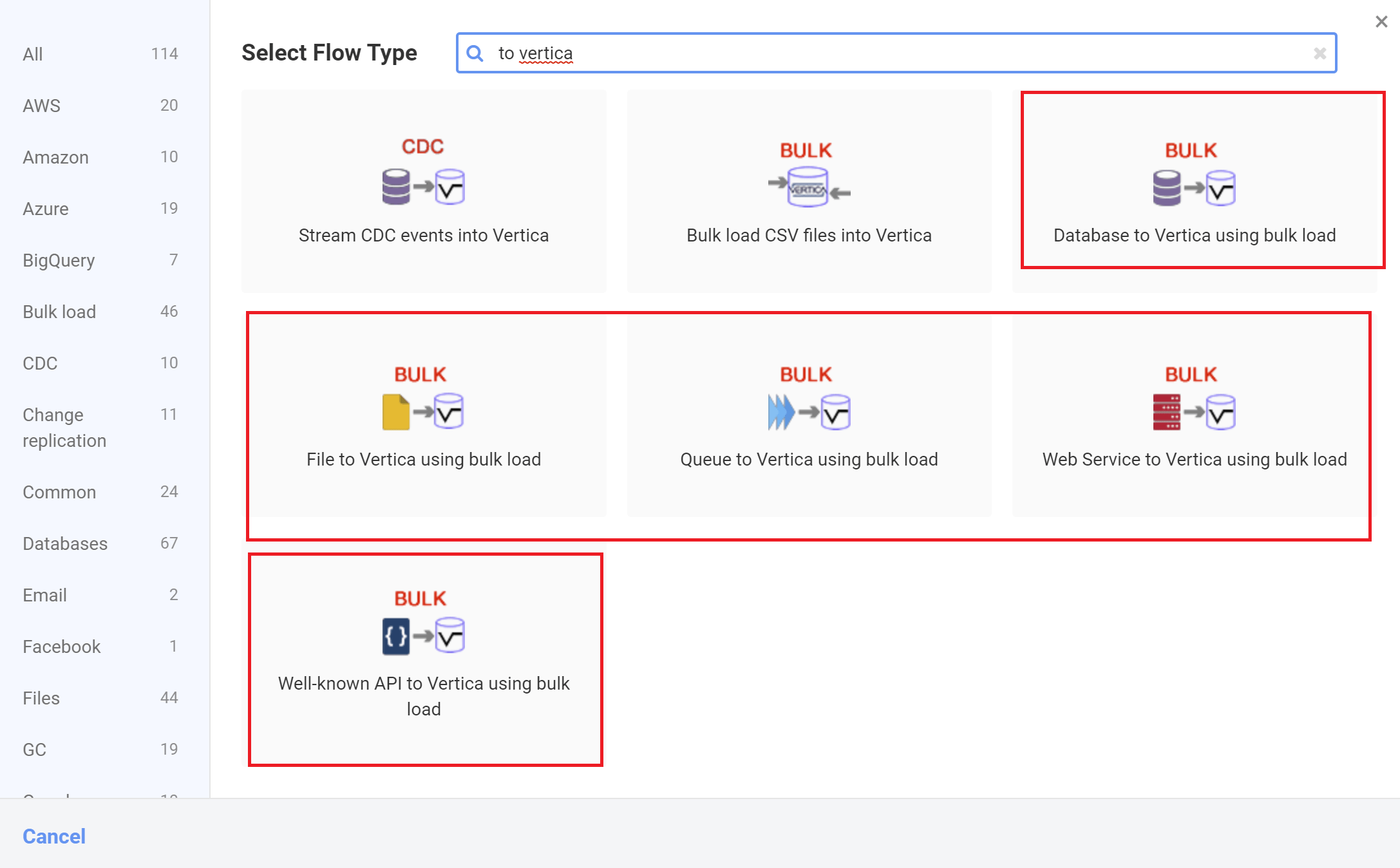The height and width of the screenshot is (868, 1400).
Task: Filter by the BigQuery category
Action: click(x=58, y=260)
